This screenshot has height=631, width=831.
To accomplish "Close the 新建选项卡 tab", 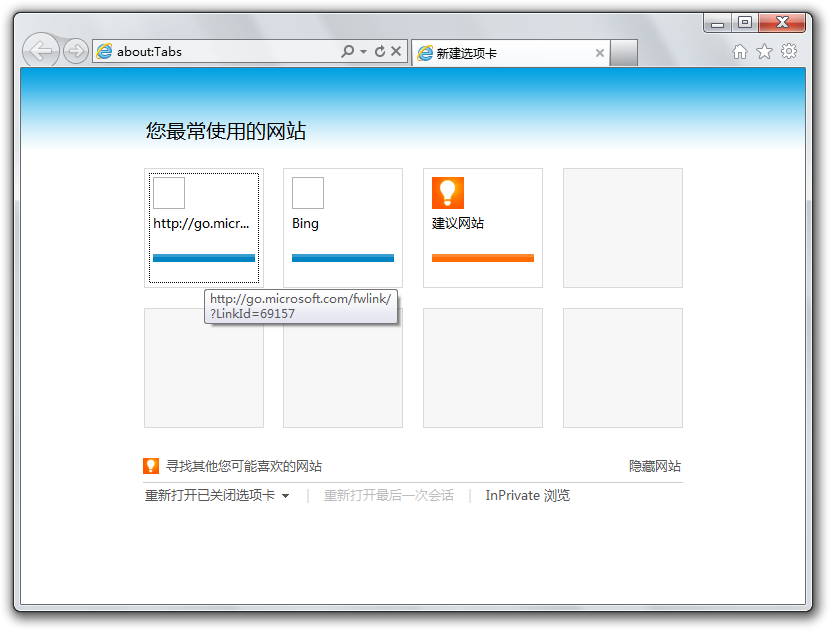I will click(600, 53).
